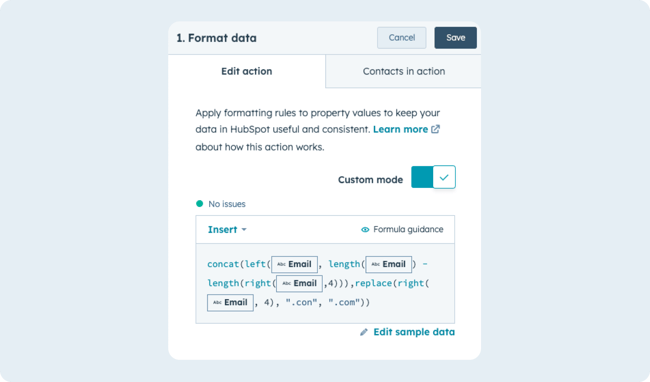Click the caret arrow next to Insert
The height and width of the screenshot is (382, 650).
coord(244,230)
